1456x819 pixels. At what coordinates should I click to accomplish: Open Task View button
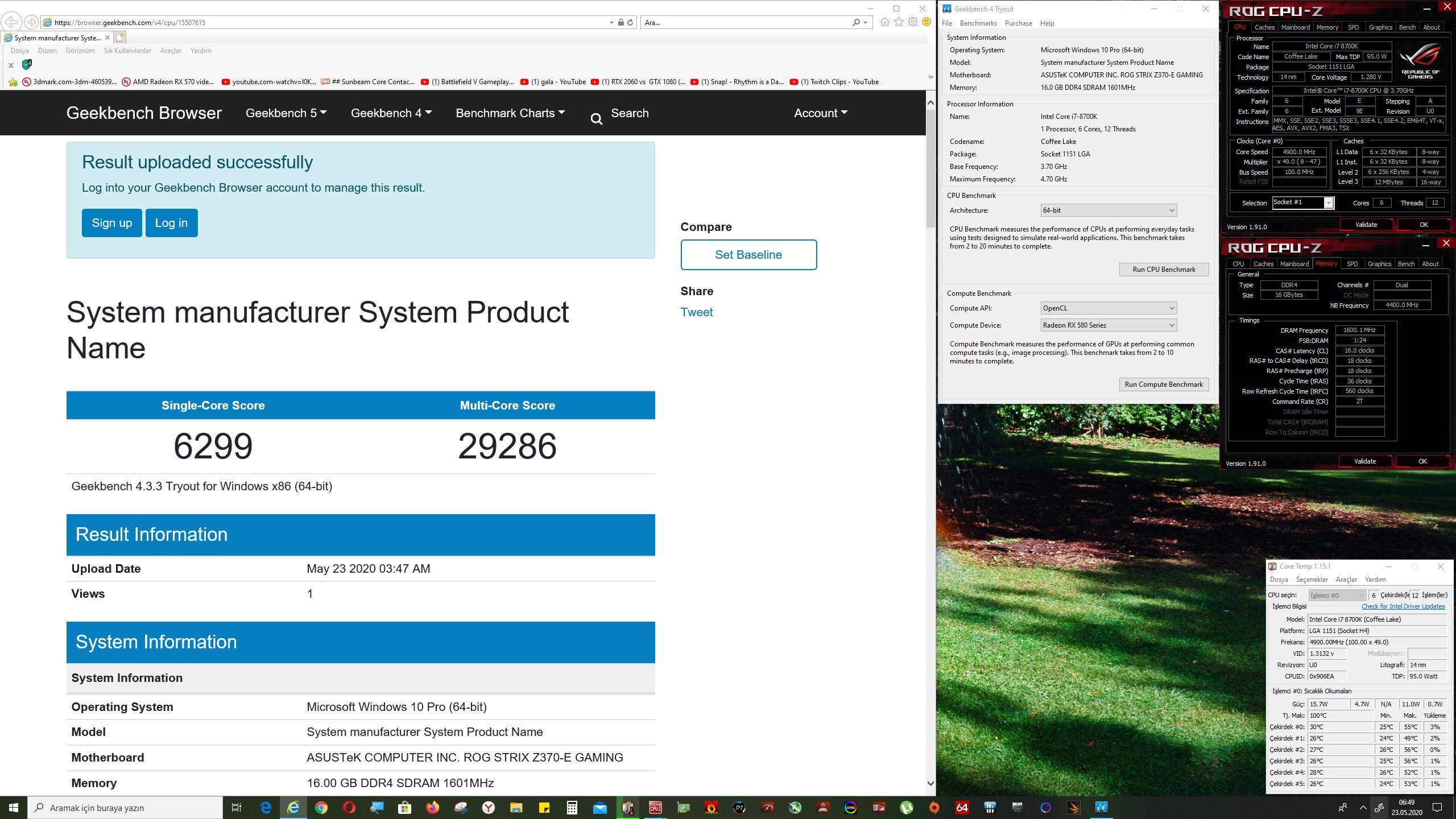(237, 808)
